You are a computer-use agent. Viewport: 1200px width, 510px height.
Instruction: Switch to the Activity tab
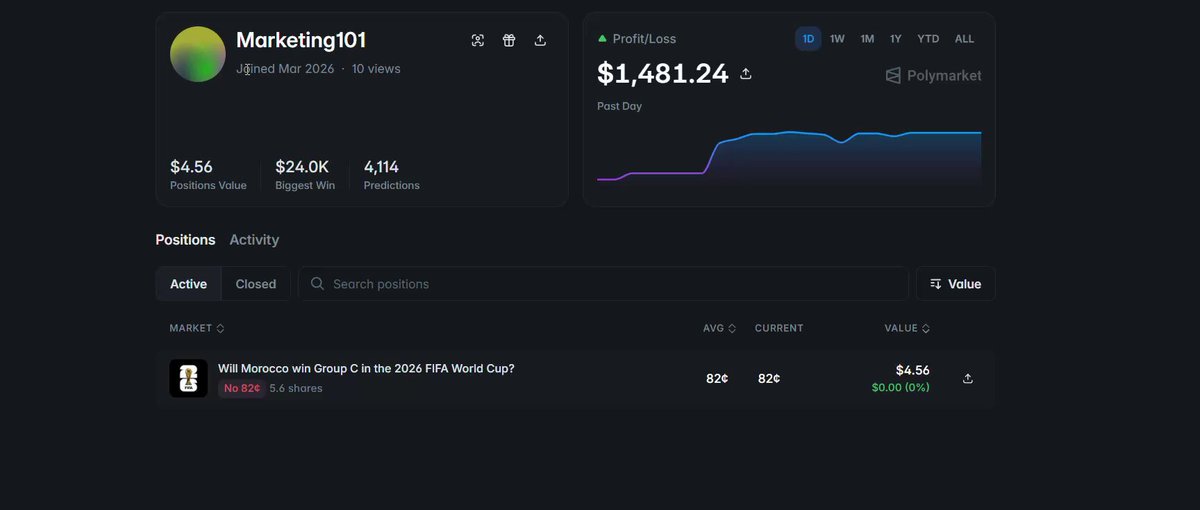coord(254,240)
